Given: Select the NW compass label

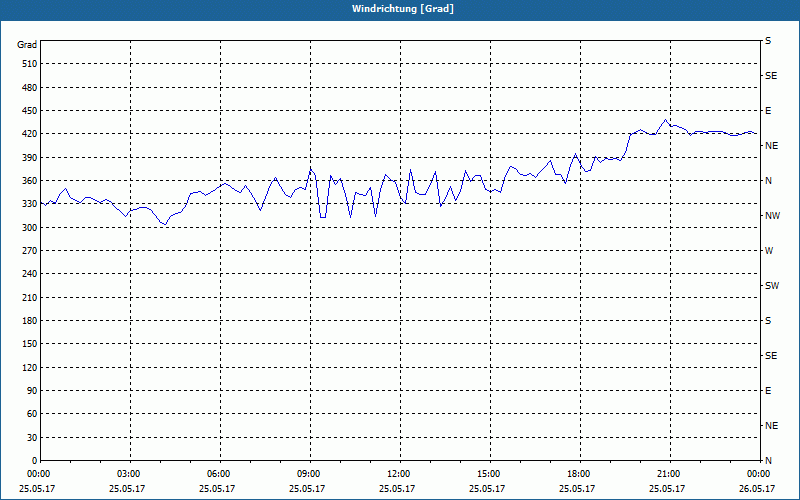Looking at the screenshot, I should [772, 216].
